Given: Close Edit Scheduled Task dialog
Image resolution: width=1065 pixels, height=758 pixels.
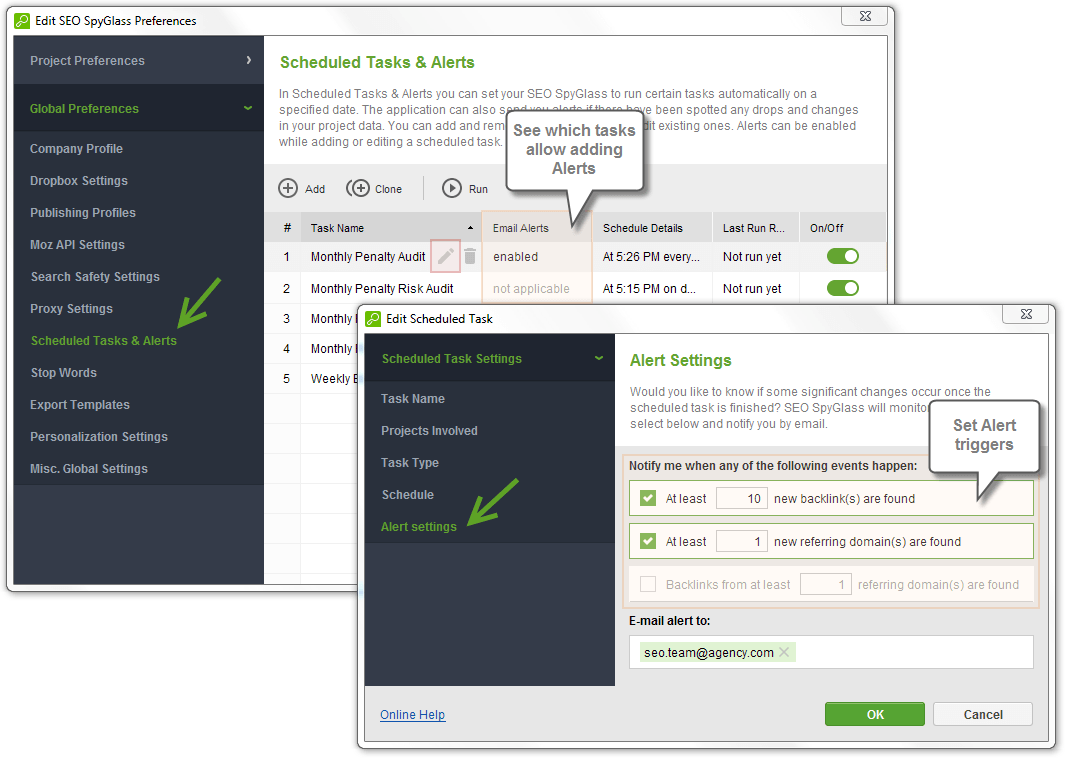Looking at the screenshot, I should pyautogui.click(x=1026, y=314).
